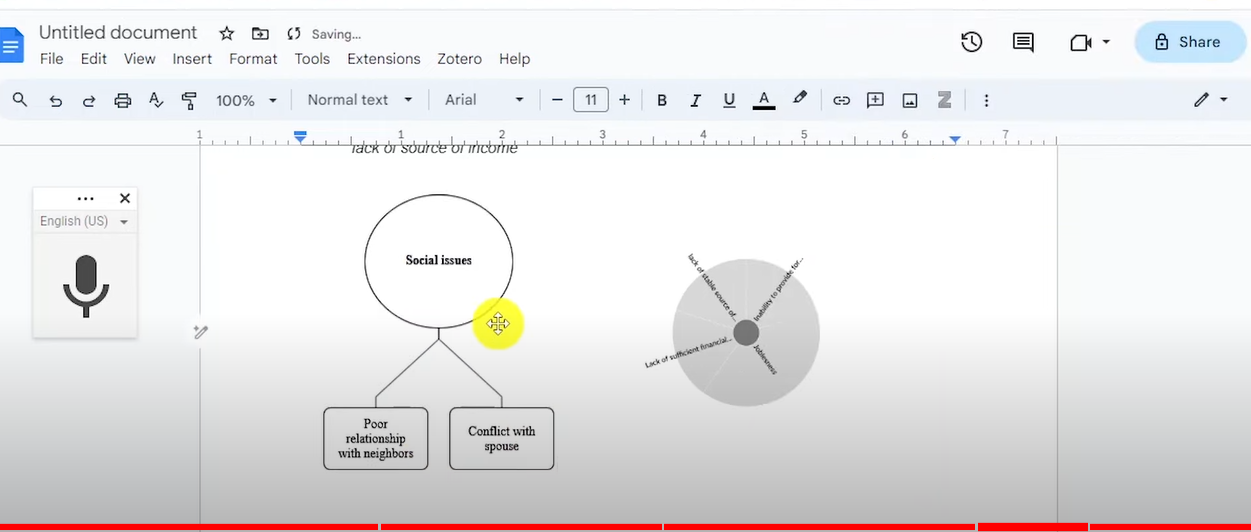Open the Edit menu
The width and height of the screenshot is (1251, 532).
point(94,59)
